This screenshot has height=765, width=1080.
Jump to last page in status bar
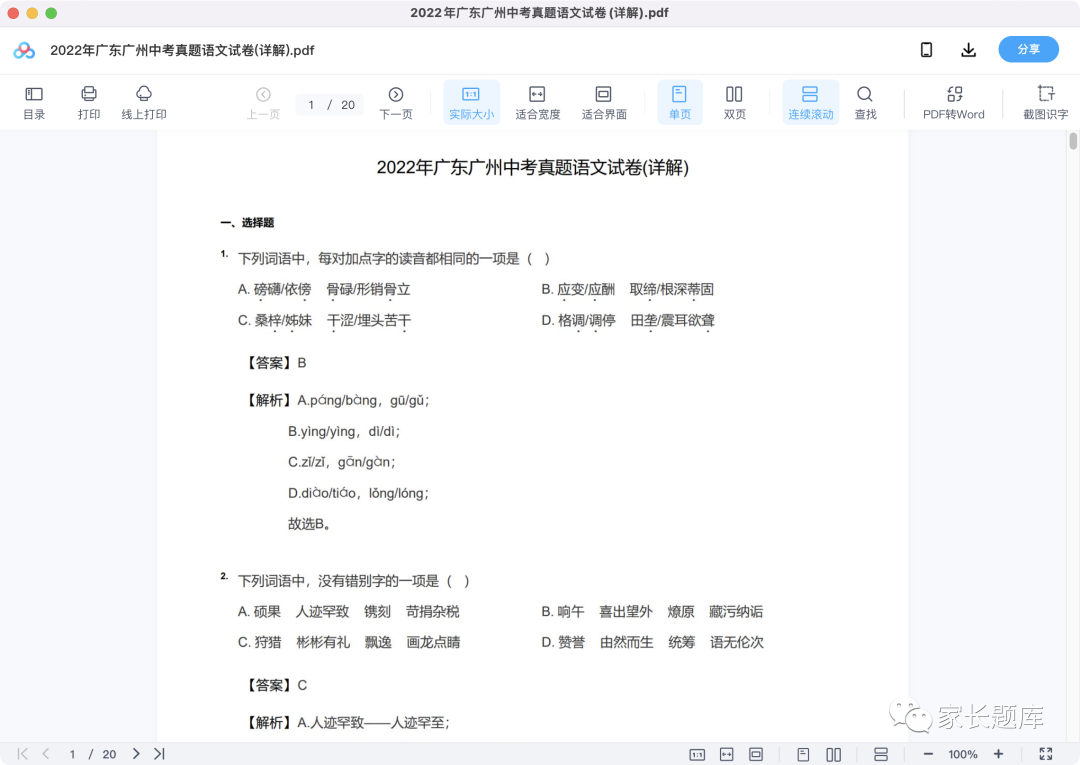click(x=159, y=754)
